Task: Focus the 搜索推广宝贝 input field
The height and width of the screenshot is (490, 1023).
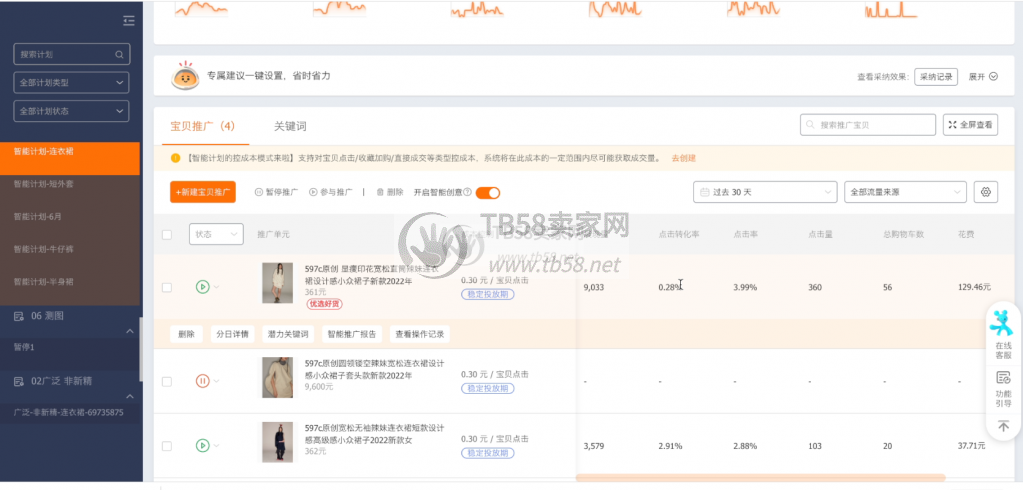Action: pyautogui.click(x=868, y=125)
